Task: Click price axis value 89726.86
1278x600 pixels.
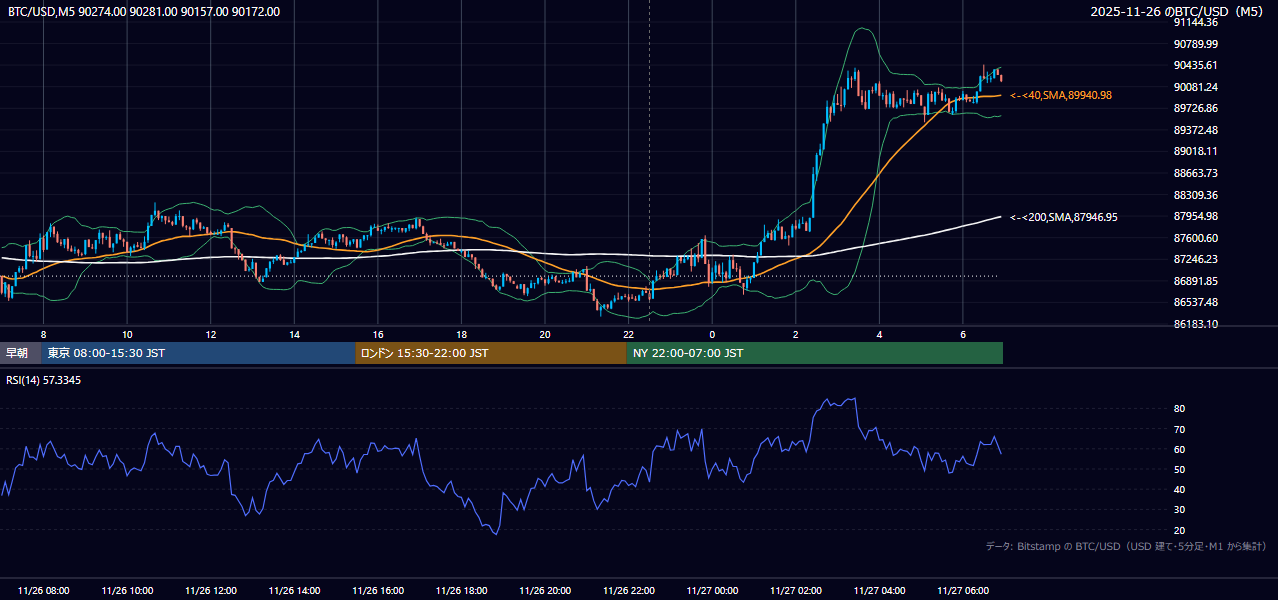Action: [1196, 108]
